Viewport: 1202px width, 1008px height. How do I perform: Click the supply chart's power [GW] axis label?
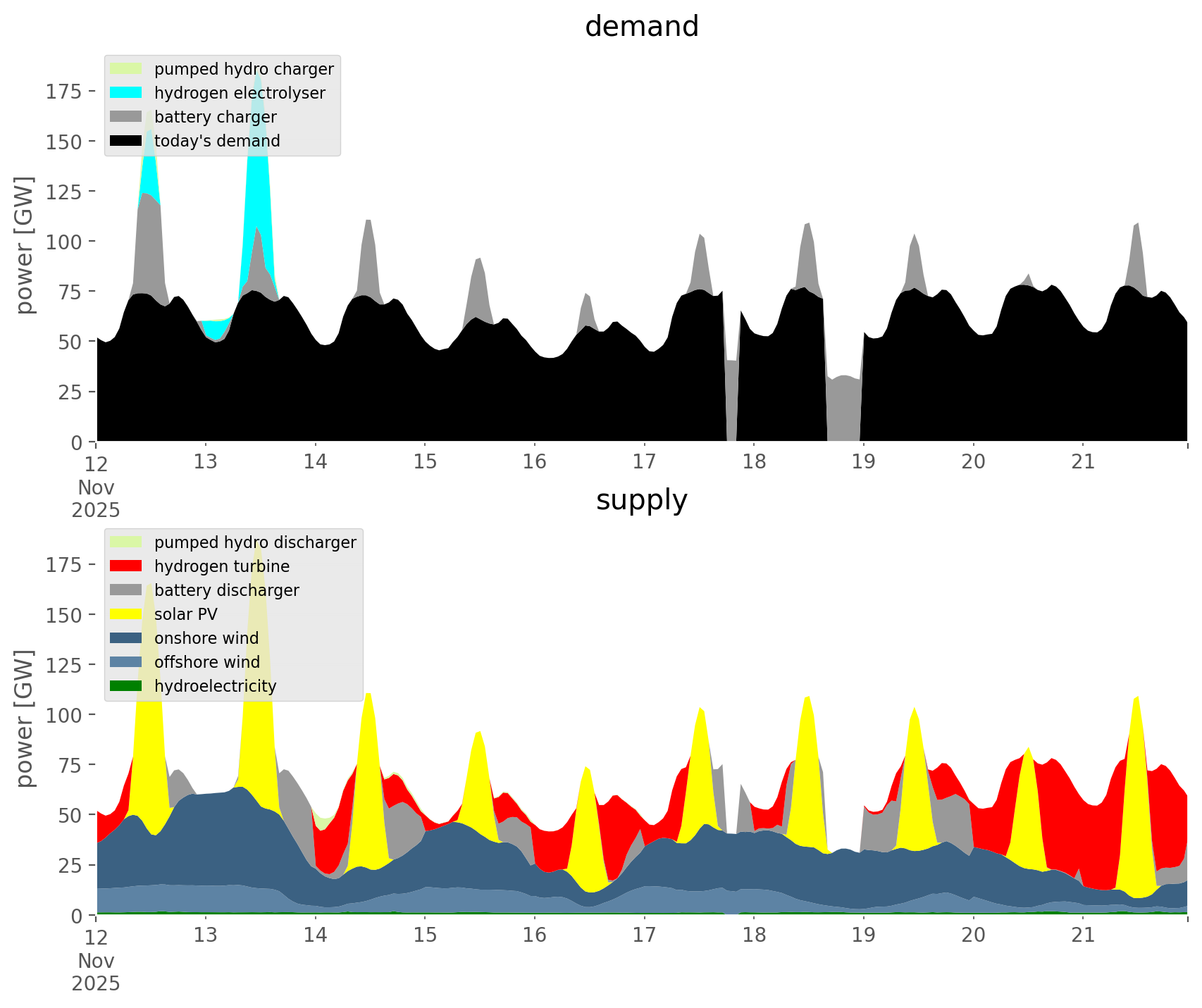click(x=25, y=718)
